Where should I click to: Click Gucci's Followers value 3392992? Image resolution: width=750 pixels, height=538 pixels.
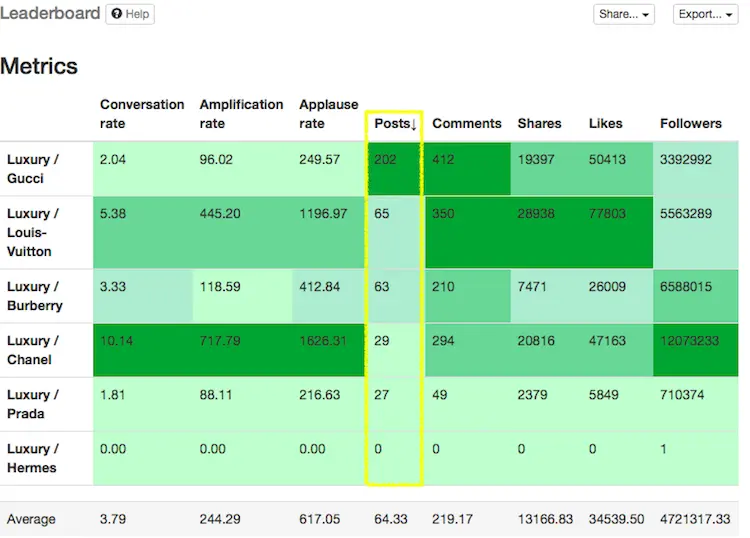[x=686, y=159]
